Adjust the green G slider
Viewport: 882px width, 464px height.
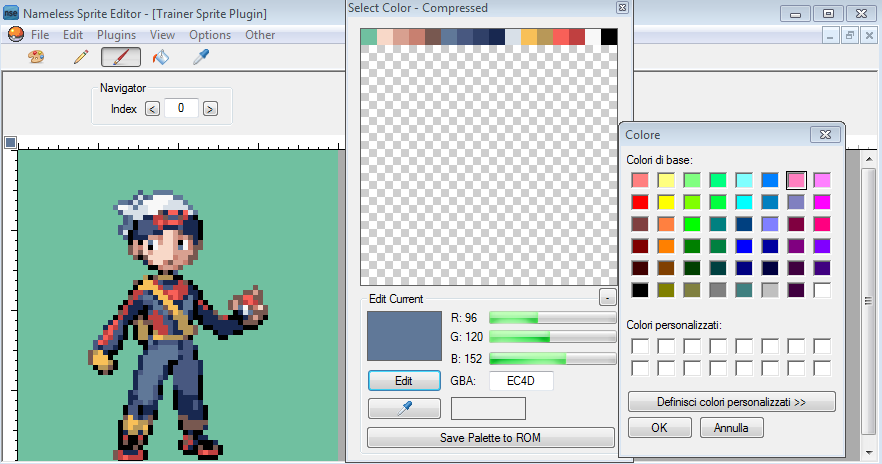point(553,337)
